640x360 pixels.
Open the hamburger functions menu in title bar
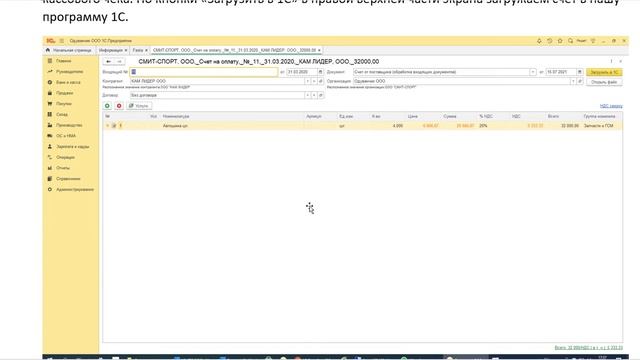coord(62,41)
